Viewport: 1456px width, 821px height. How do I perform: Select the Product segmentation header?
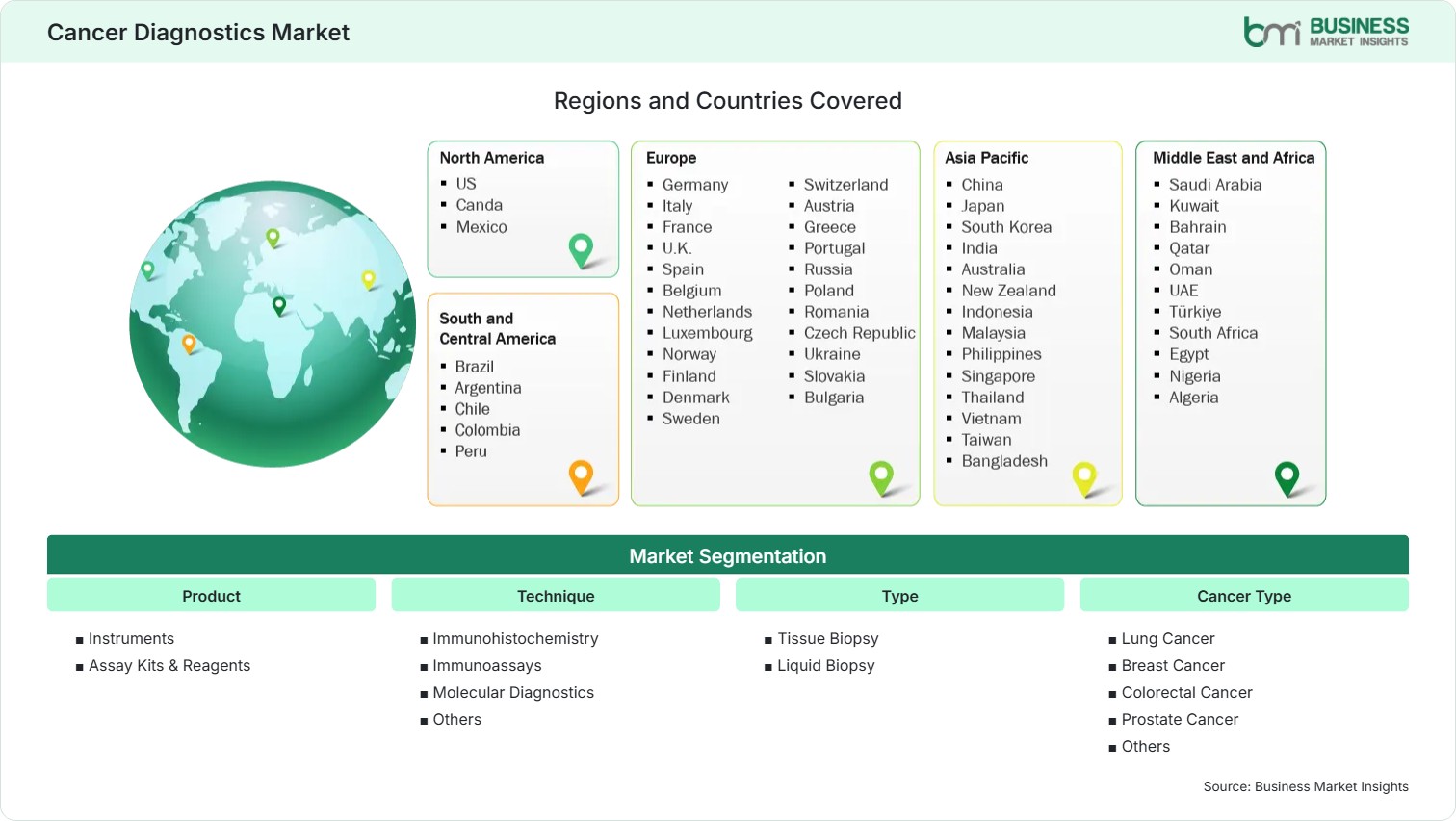pos(211,596)
